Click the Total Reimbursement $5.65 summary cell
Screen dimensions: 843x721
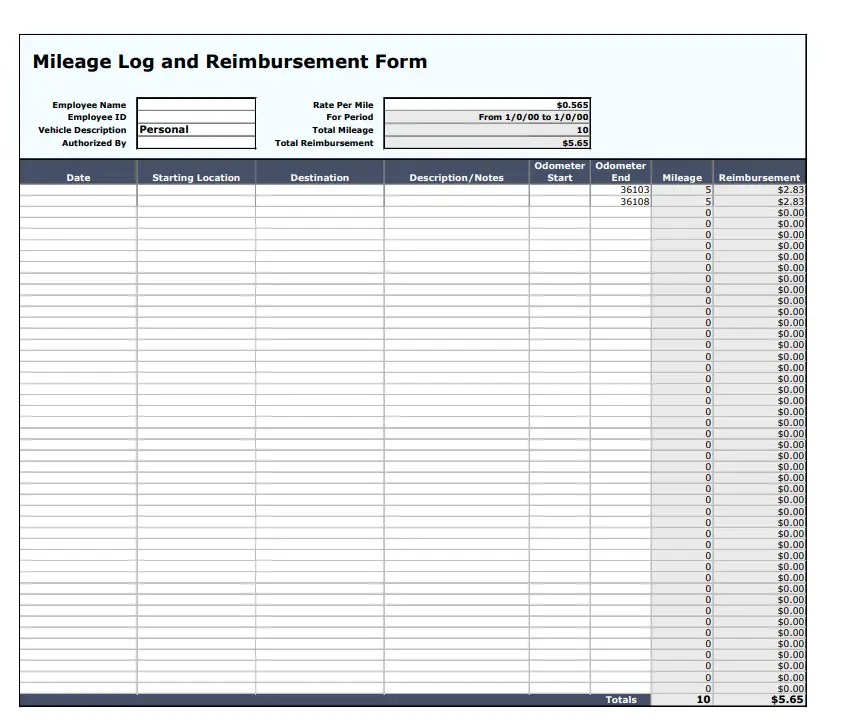487,143
